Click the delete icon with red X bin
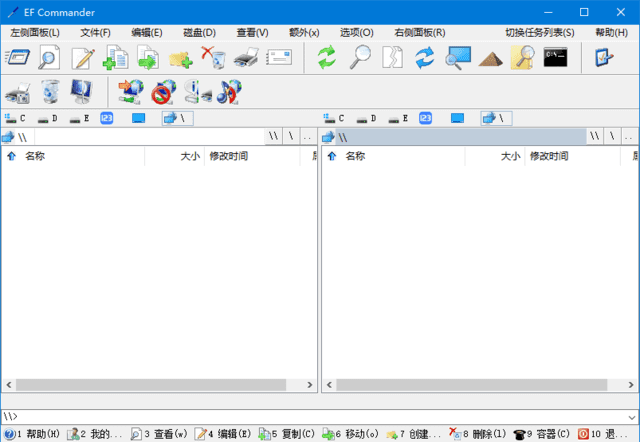This screenshot has height=442, width=640. 213,58
